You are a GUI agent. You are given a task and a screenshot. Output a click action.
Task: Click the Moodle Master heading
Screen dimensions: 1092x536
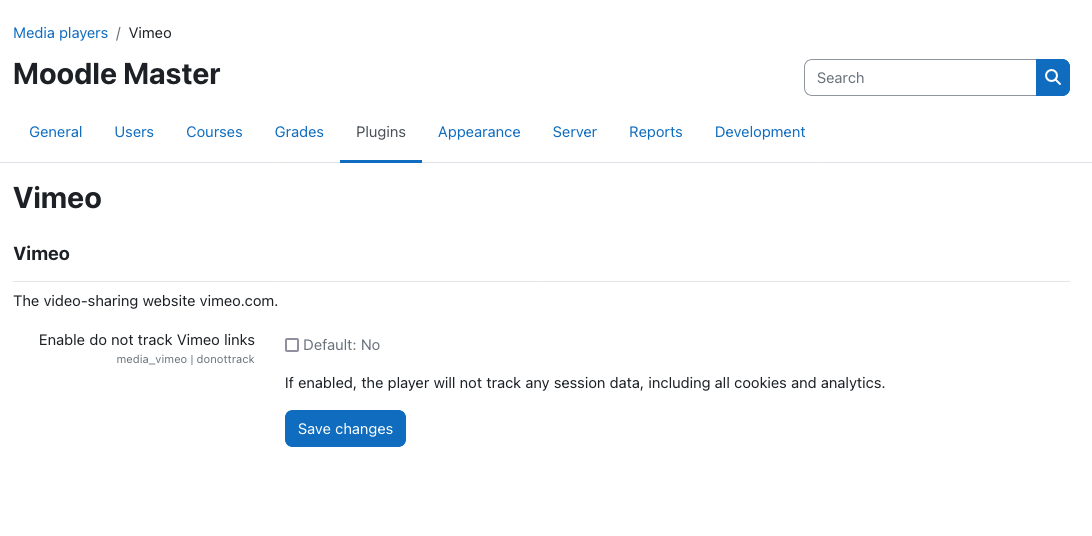pyautogui.click(x=116, y=74)
